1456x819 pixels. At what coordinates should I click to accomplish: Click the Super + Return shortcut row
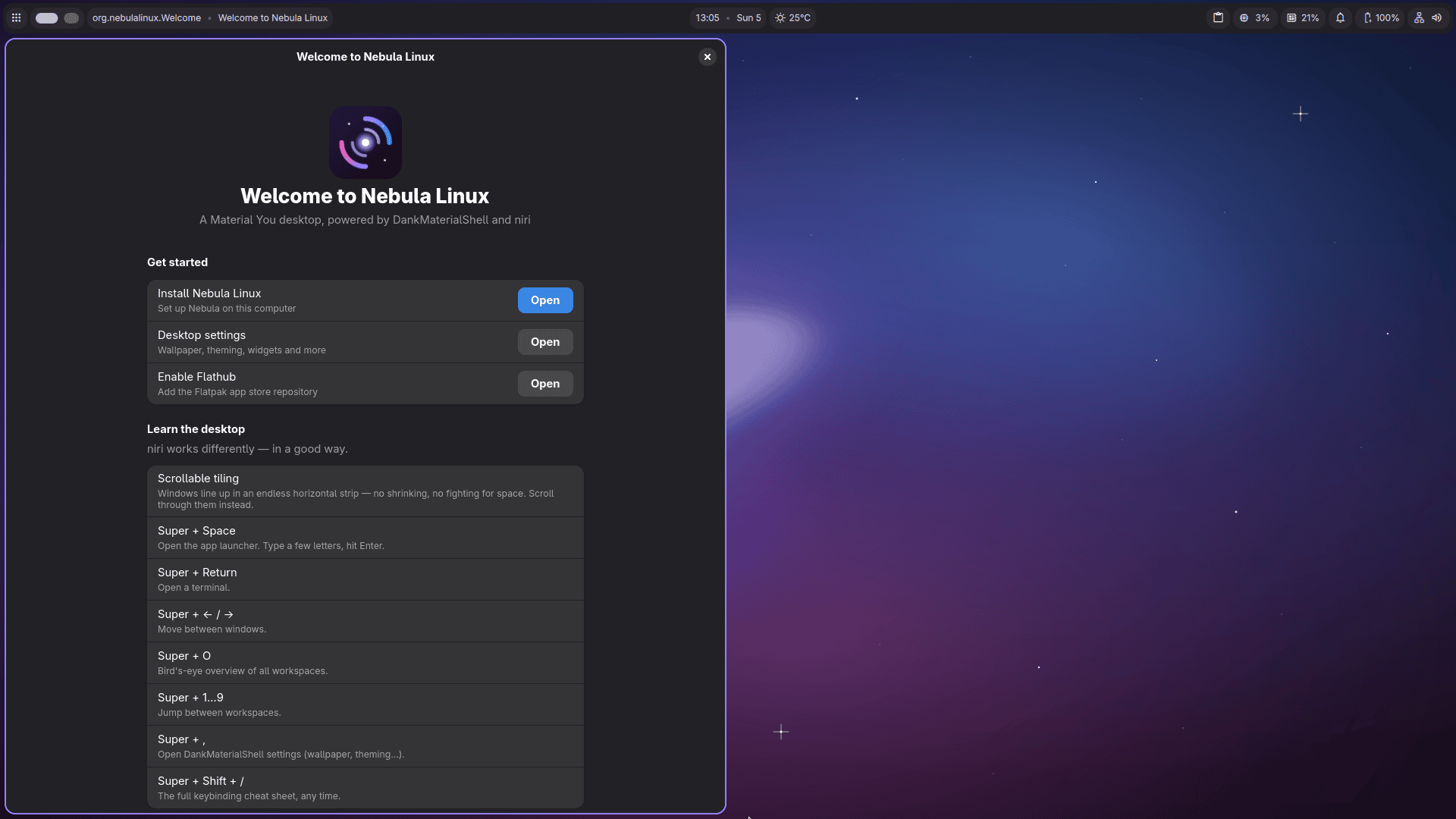(x=366, y=580)
